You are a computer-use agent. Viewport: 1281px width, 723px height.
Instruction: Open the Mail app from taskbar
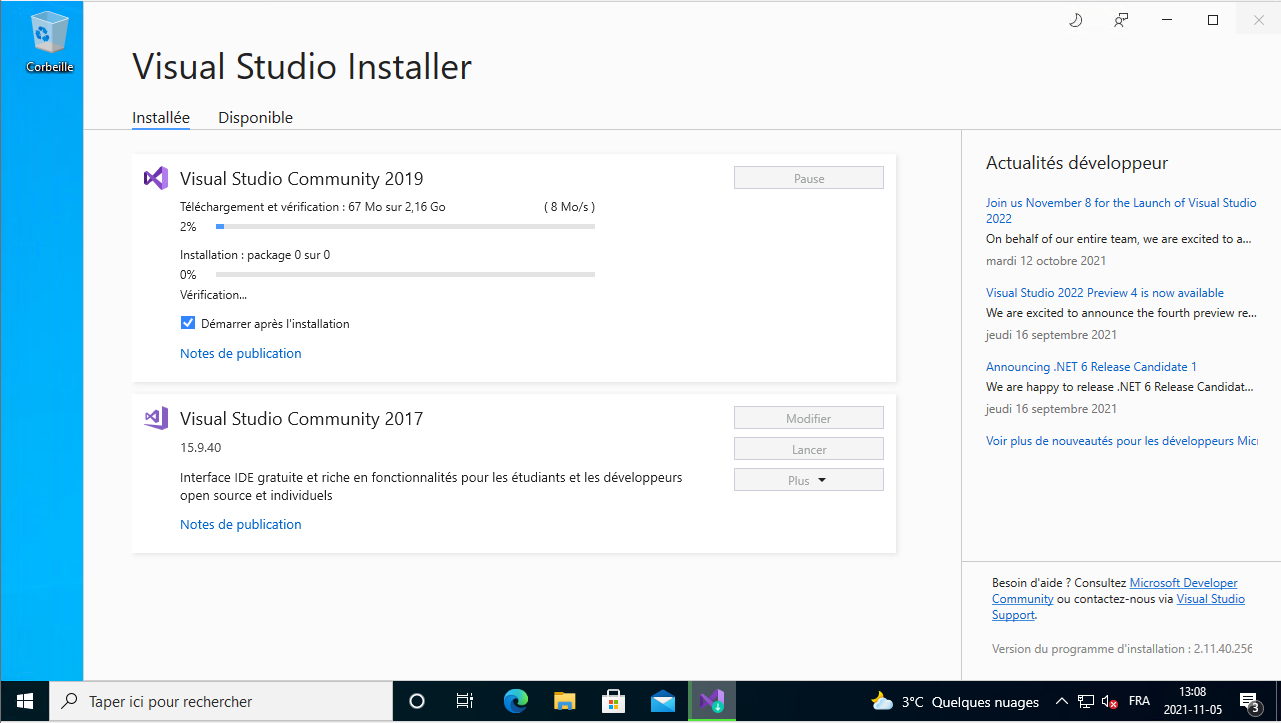(x=662, y=701)
